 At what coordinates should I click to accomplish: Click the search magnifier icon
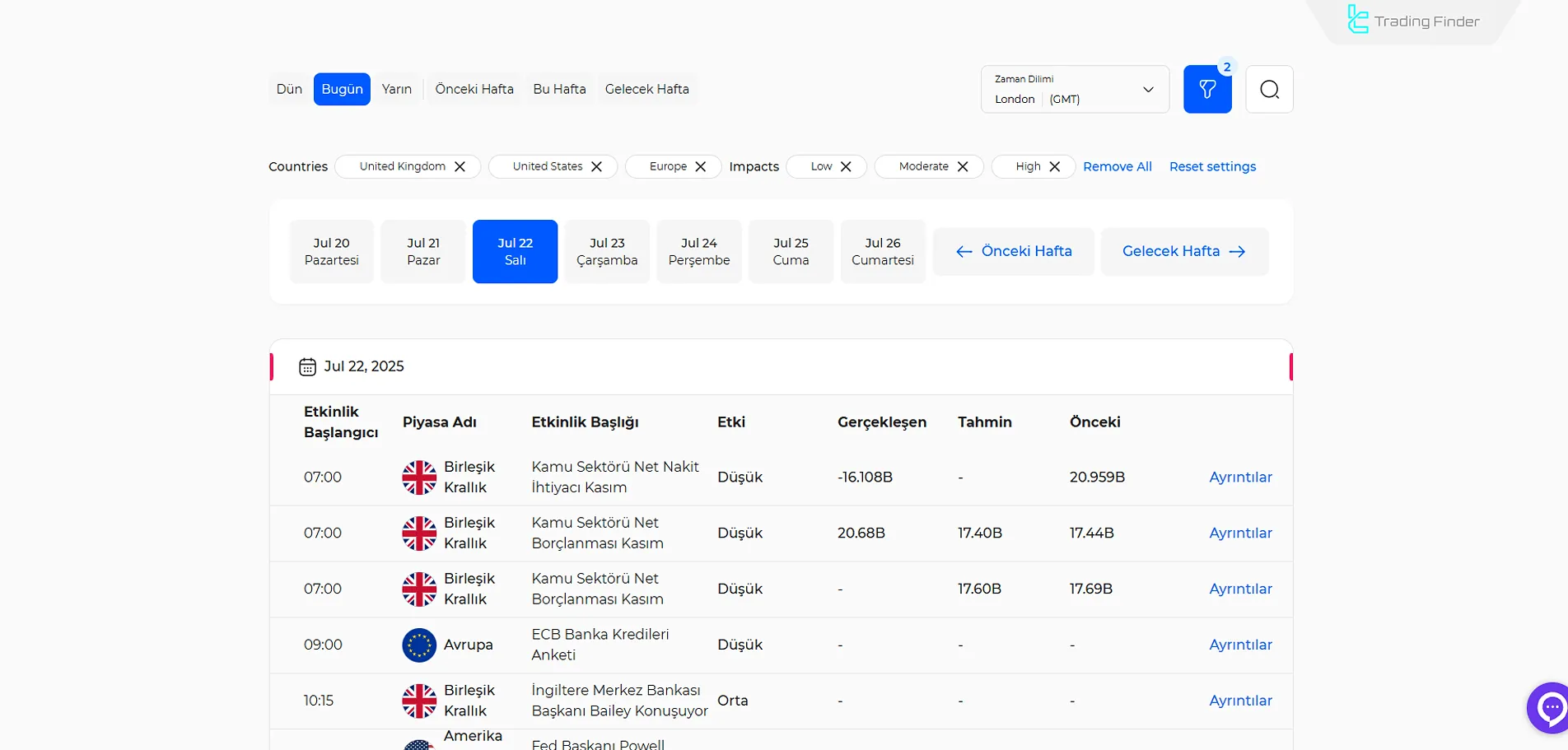click(1269, 89)
